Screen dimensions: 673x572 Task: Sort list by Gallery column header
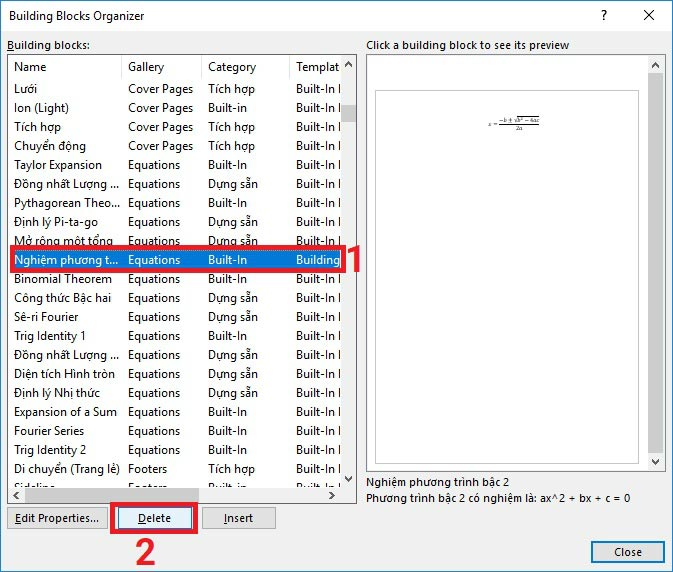(160, 67)
